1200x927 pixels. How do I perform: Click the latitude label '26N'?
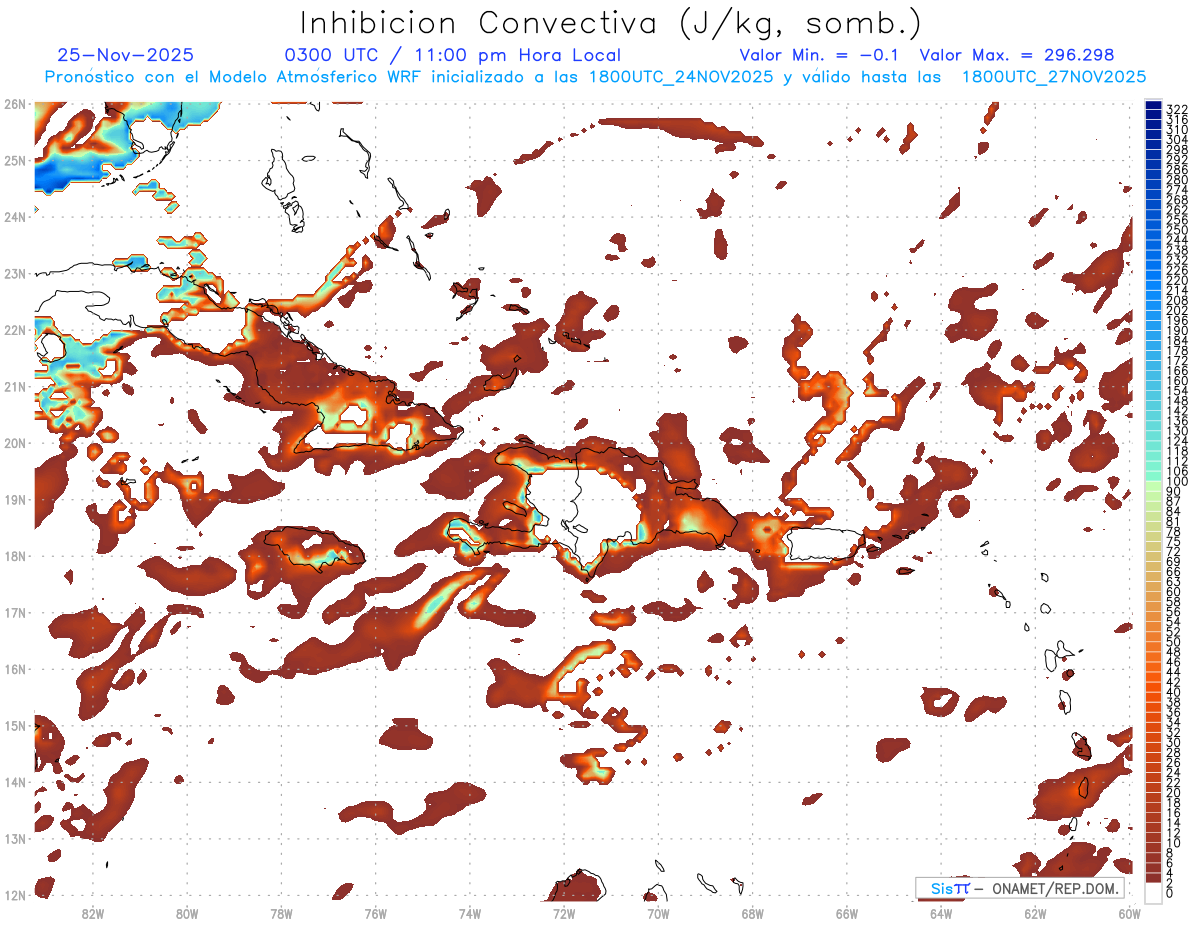14,104
